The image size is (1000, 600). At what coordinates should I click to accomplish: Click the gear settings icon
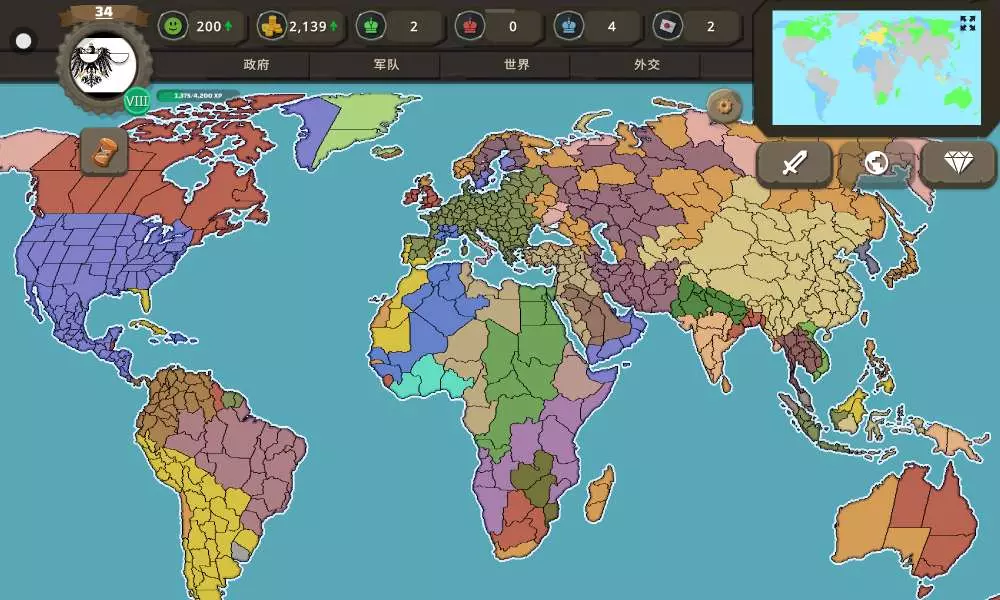(x=724, y=106)
